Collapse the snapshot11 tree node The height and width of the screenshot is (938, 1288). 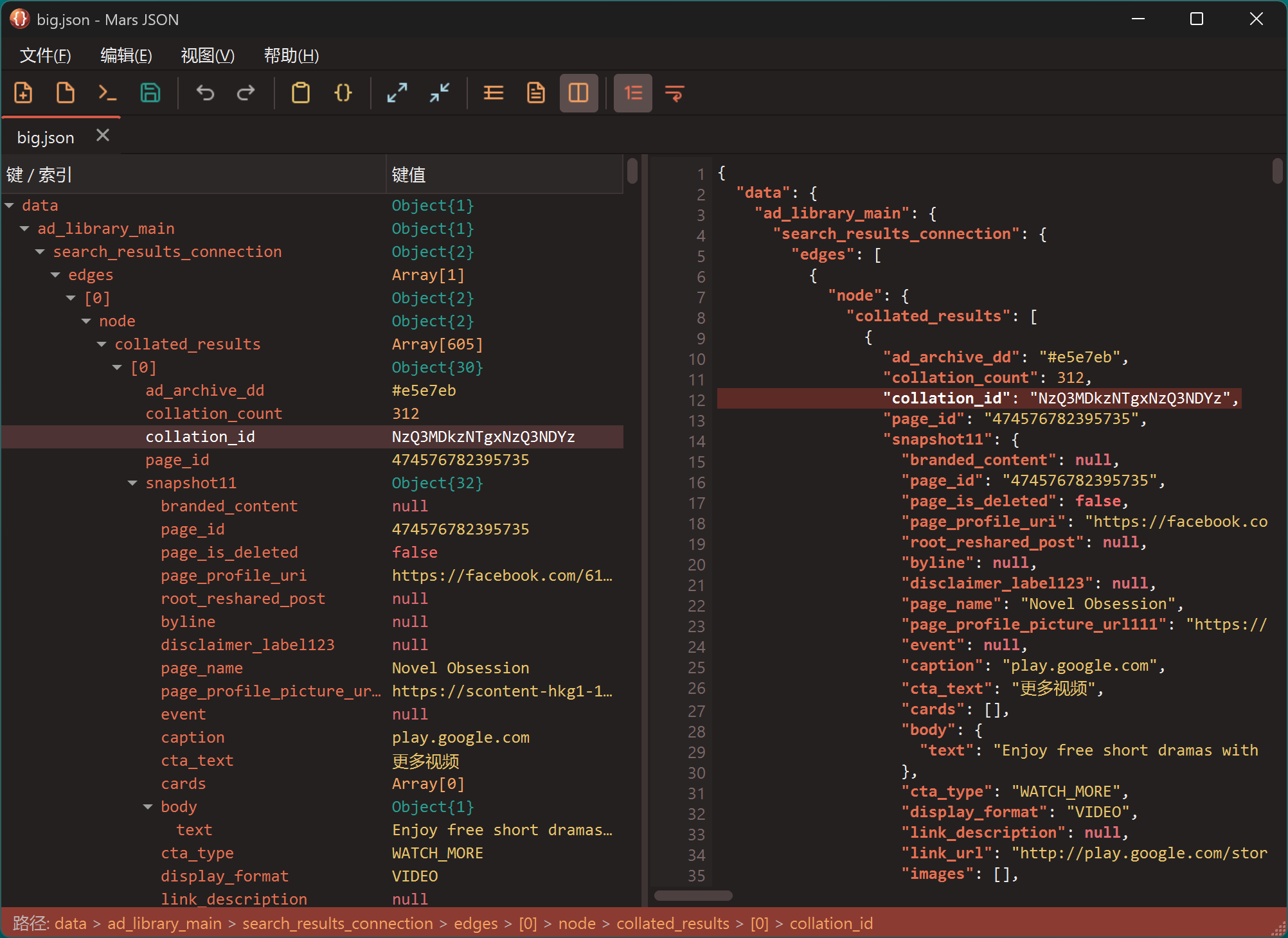[x=133, y=482]
